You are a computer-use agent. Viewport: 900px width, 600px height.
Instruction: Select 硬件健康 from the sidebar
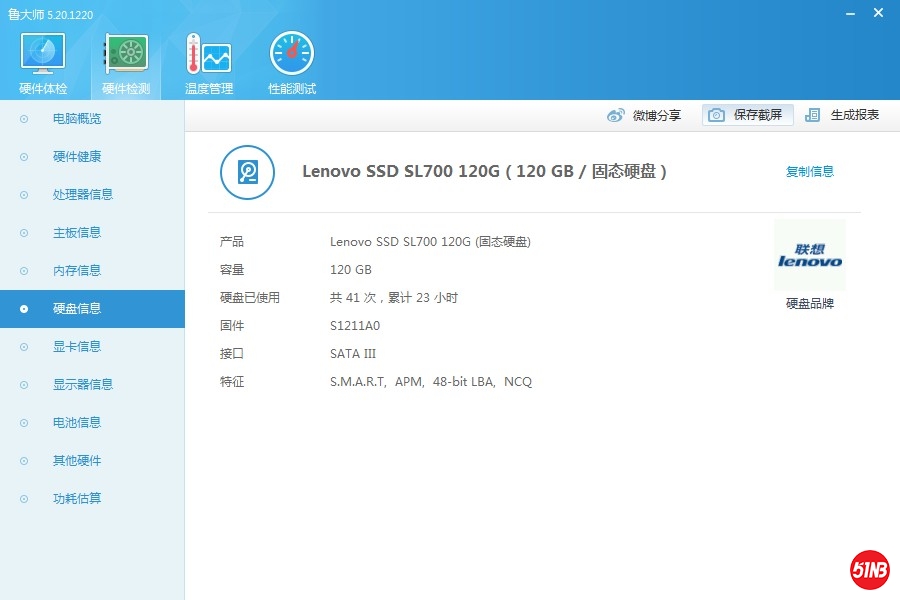(77, 157)
